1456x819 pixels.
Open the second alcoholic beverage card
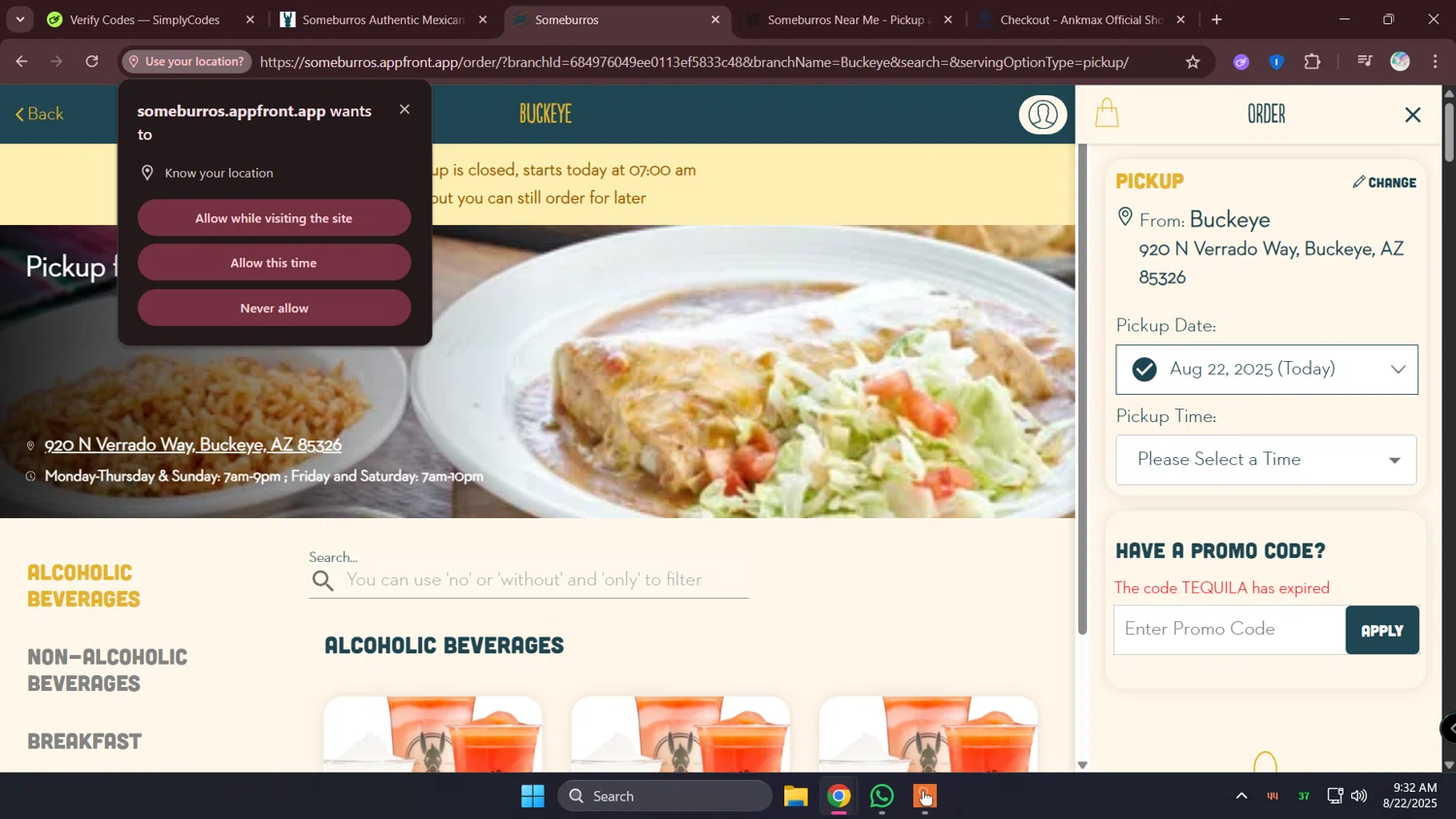pos(680,735)
